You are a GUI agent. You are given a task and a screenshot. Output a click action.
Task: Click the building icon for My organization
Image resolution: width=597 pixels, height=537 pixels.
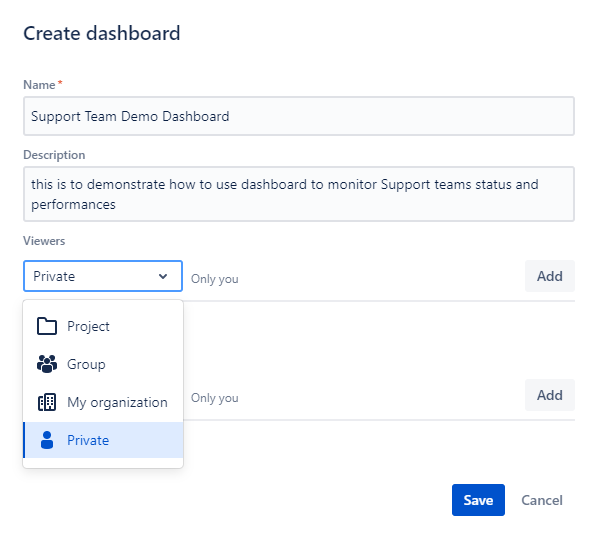tap(47, 402)
